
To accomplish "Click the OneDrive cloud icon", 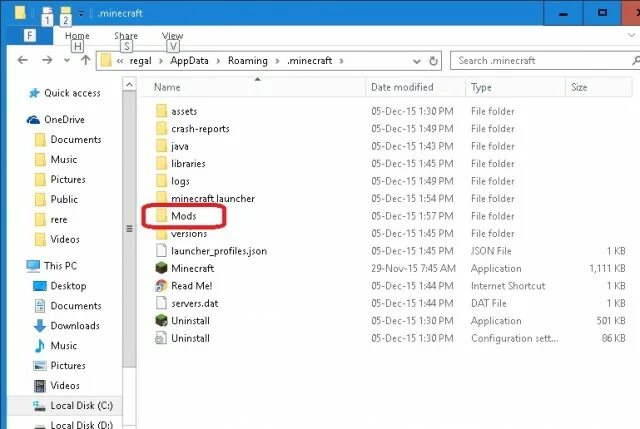I will tap(33, 120).
